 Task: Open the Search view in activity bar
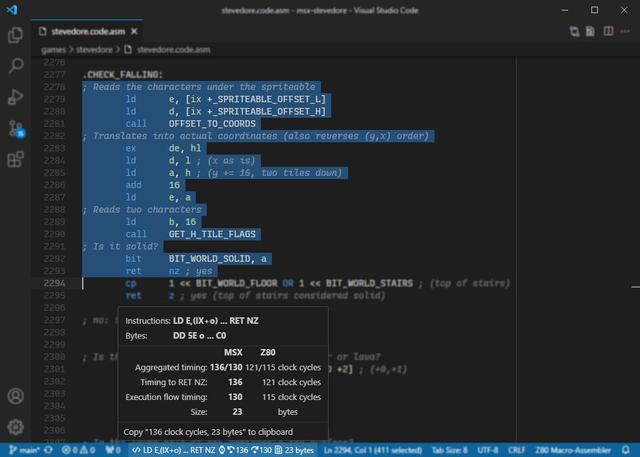(15, 66)
